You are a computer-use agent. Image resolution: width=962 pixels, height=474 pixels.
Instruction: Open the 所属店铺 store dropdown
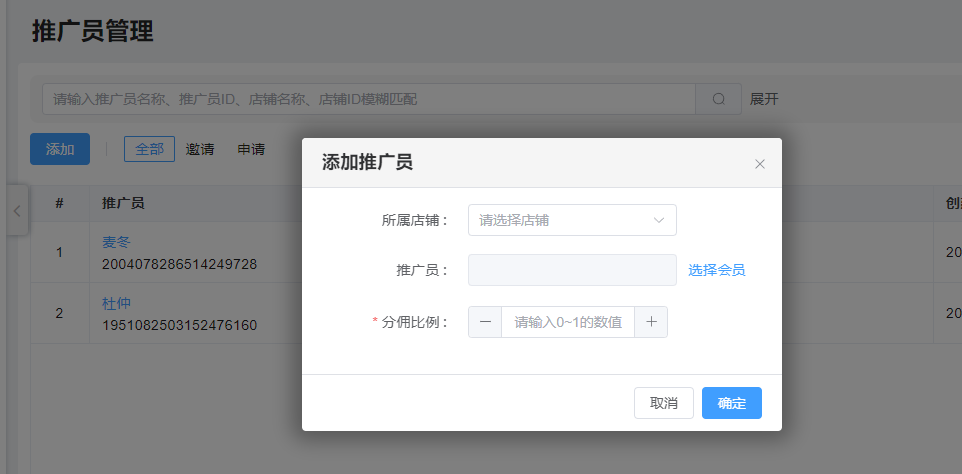click(572, 220)
